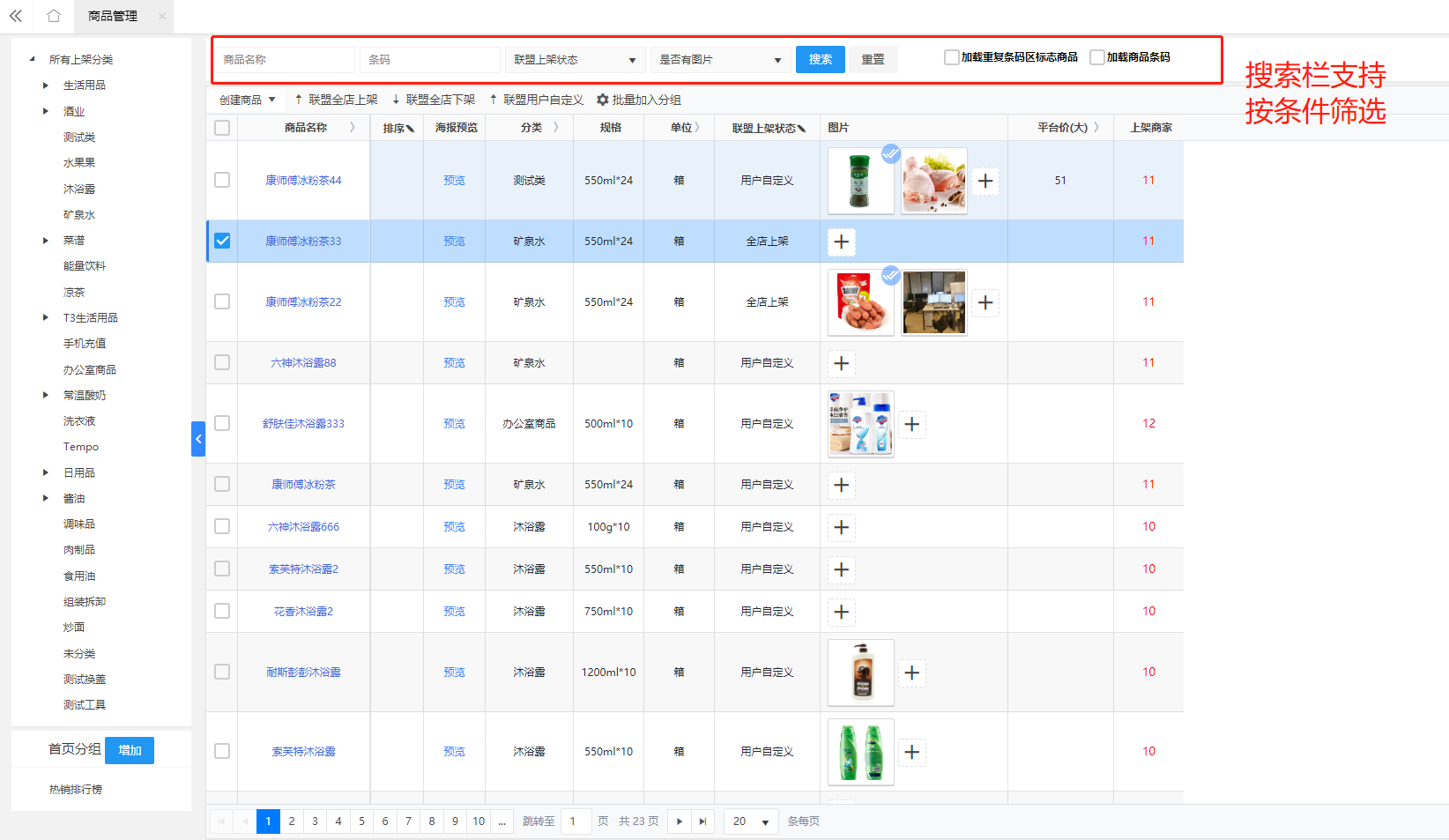Uncheck the selected 康师傅冰粉茶33 row
This screenshot has width=1449, height=840.
[222, 241]
